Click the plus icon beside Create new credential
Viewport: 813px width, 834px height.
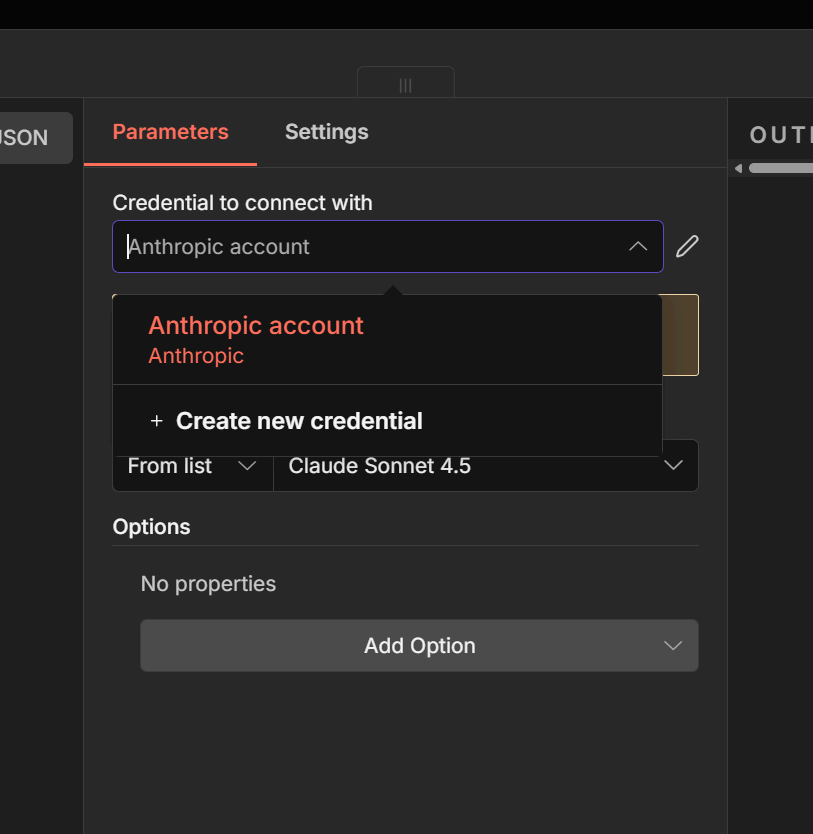point(156,421)
